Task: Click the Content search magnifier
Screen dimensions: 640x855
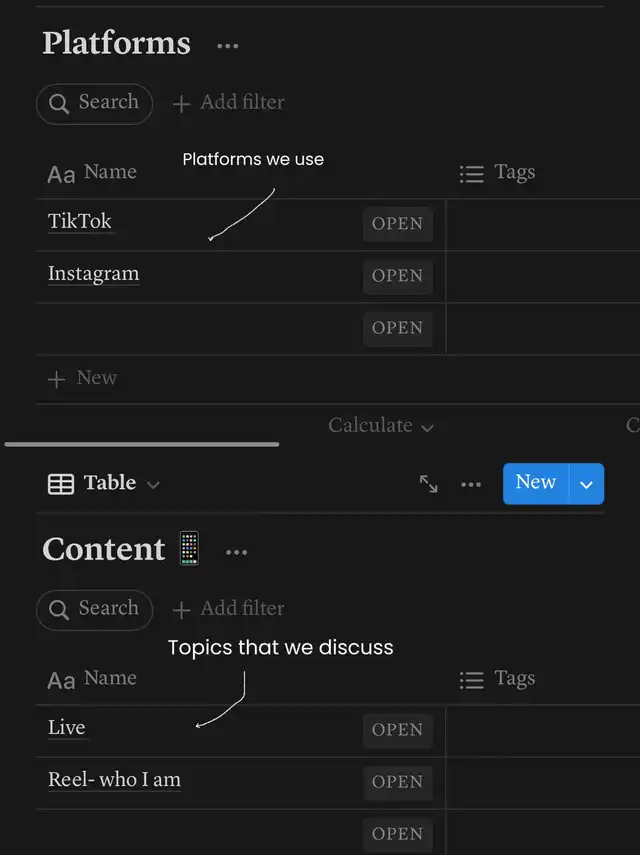Action: coord(60,609)
